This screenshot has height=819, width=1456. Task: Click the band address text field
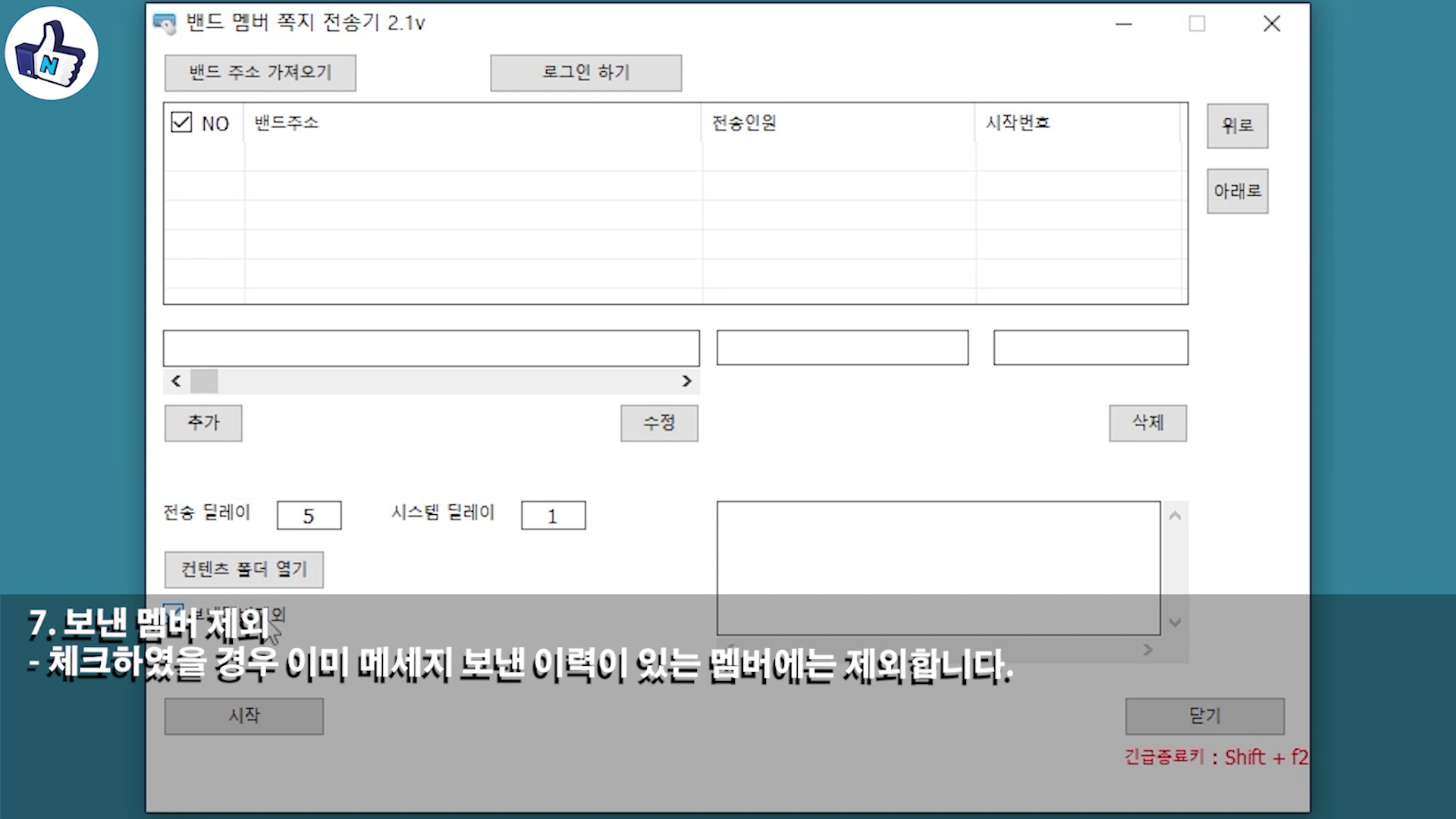[x=431, y=348]
